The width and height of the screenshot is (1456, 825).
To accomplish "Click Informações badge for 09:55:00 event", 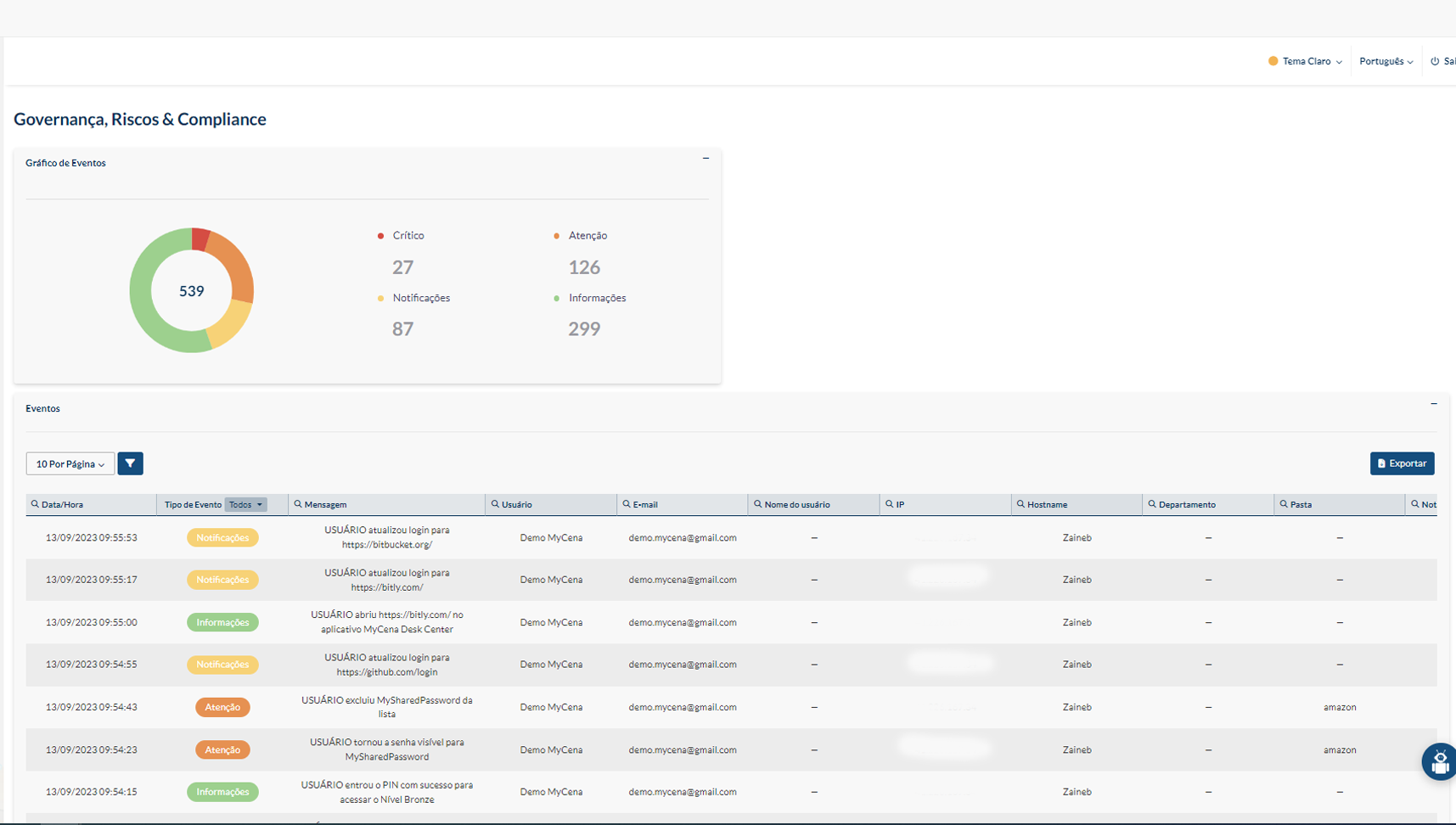I will 222,622.
